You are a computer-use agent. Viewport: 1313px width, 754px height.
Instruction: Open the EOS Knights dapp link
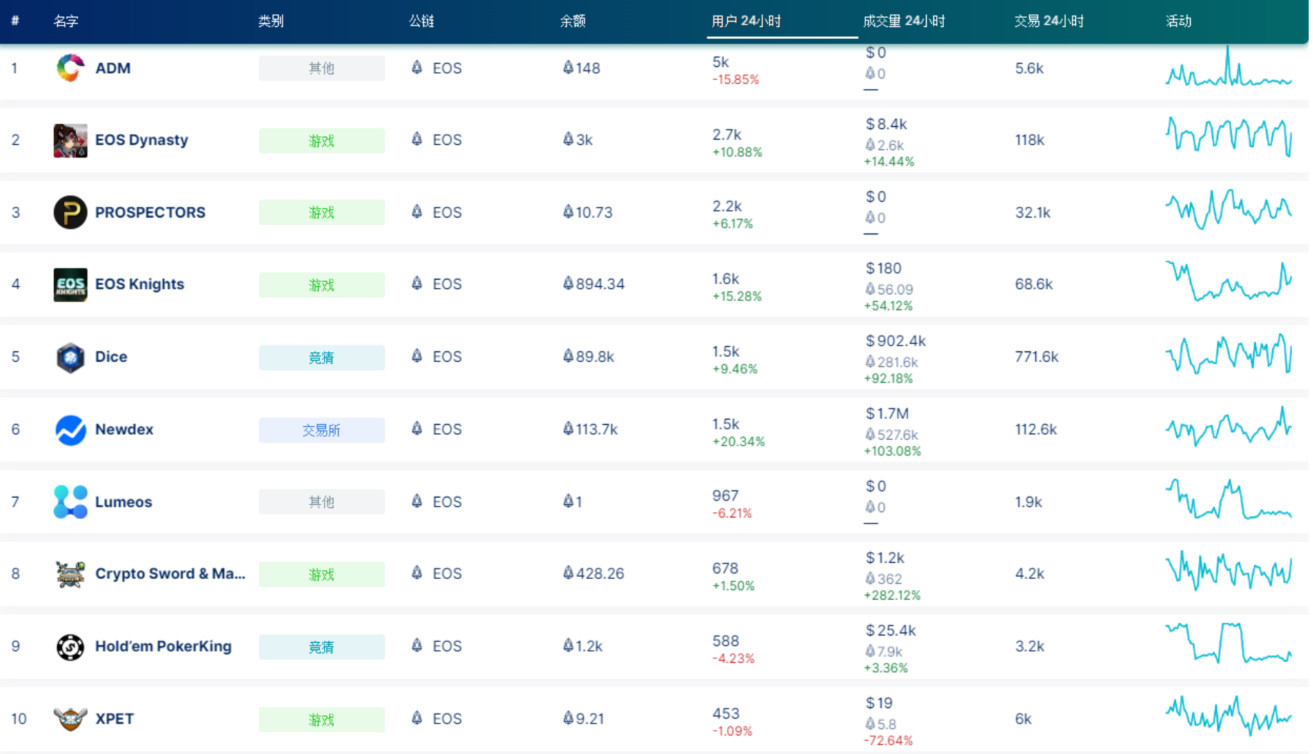[x=139, y=284]
